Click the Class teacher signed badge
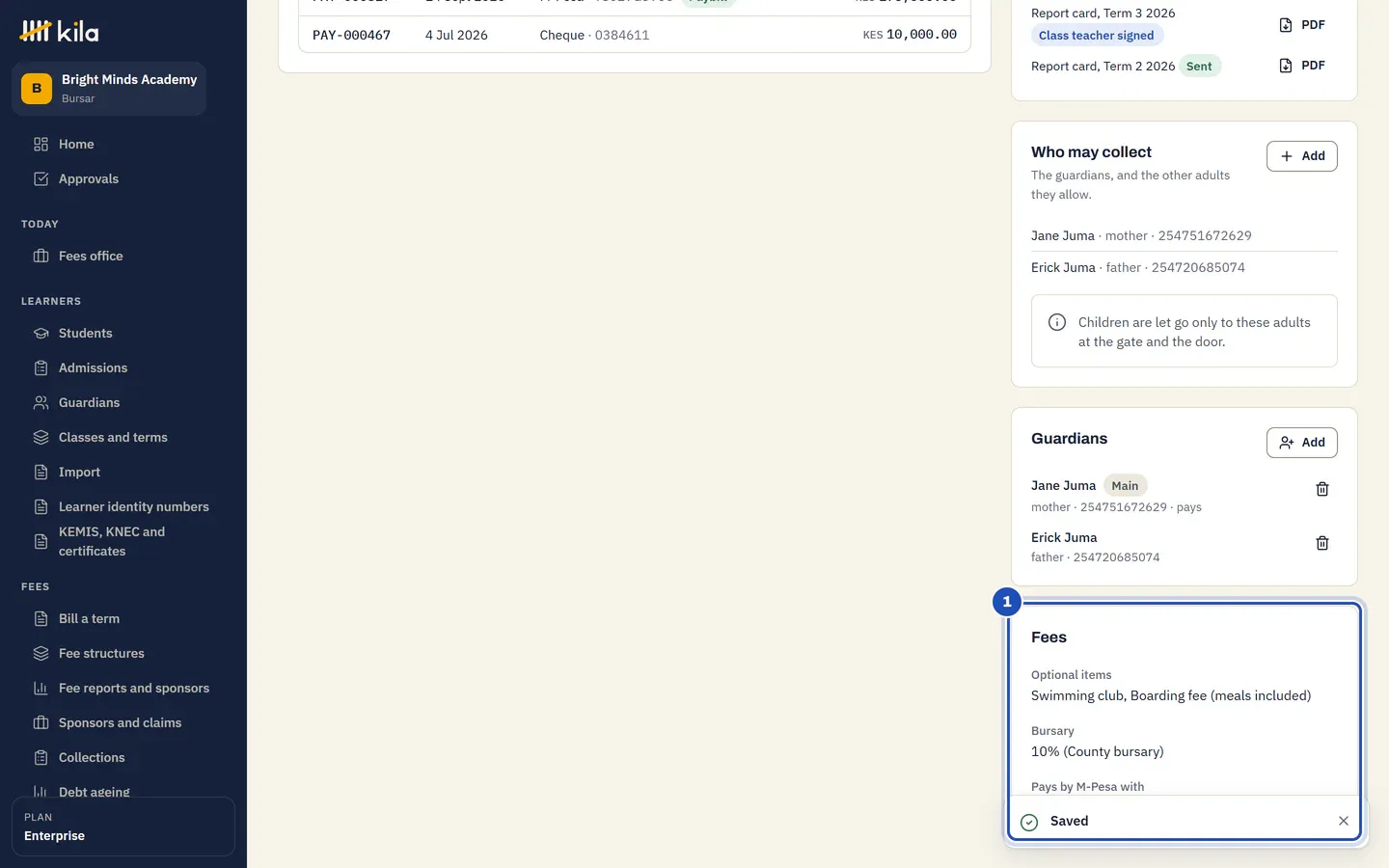Viewport: 1389px width, 868px height. [x=1097, y=36]
